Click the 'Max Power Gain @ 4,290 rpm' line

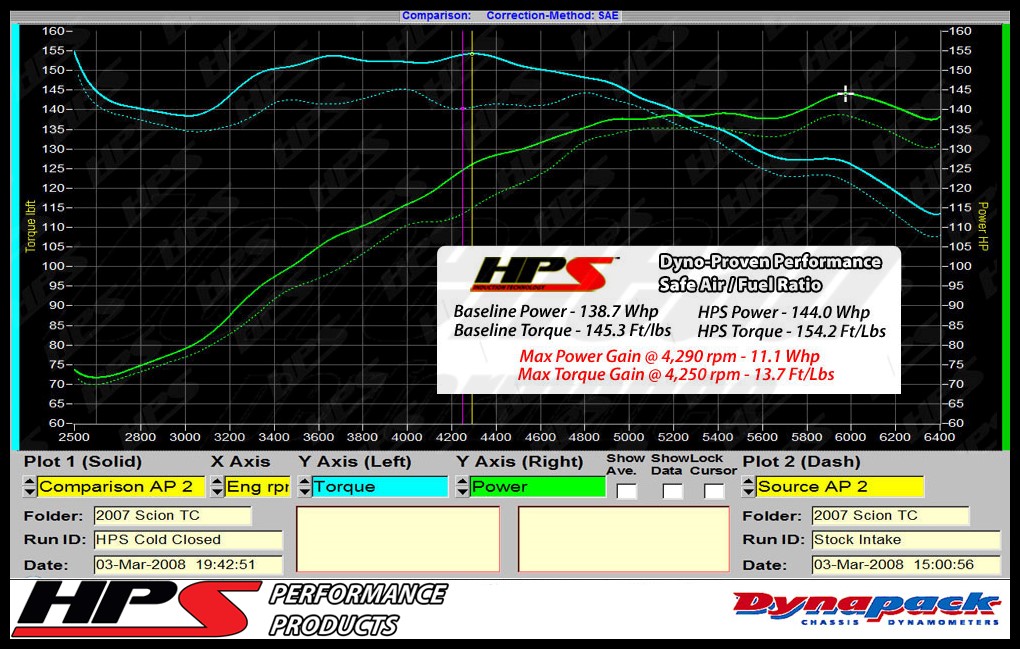tap(669, 356)
